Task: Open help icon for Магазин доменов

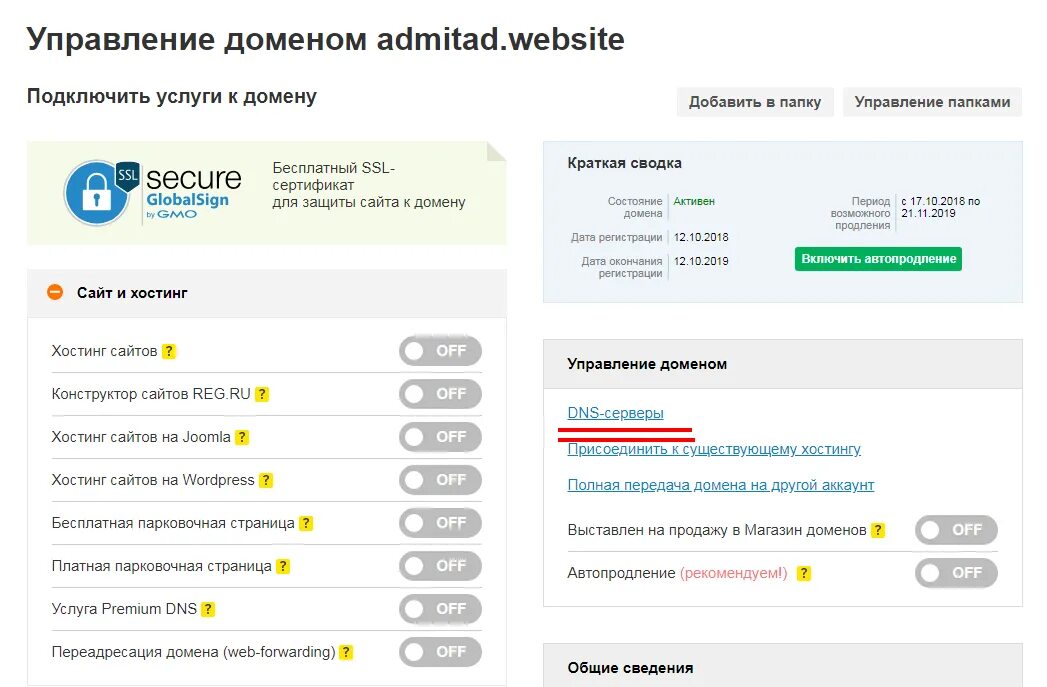Action: [878, 530]
